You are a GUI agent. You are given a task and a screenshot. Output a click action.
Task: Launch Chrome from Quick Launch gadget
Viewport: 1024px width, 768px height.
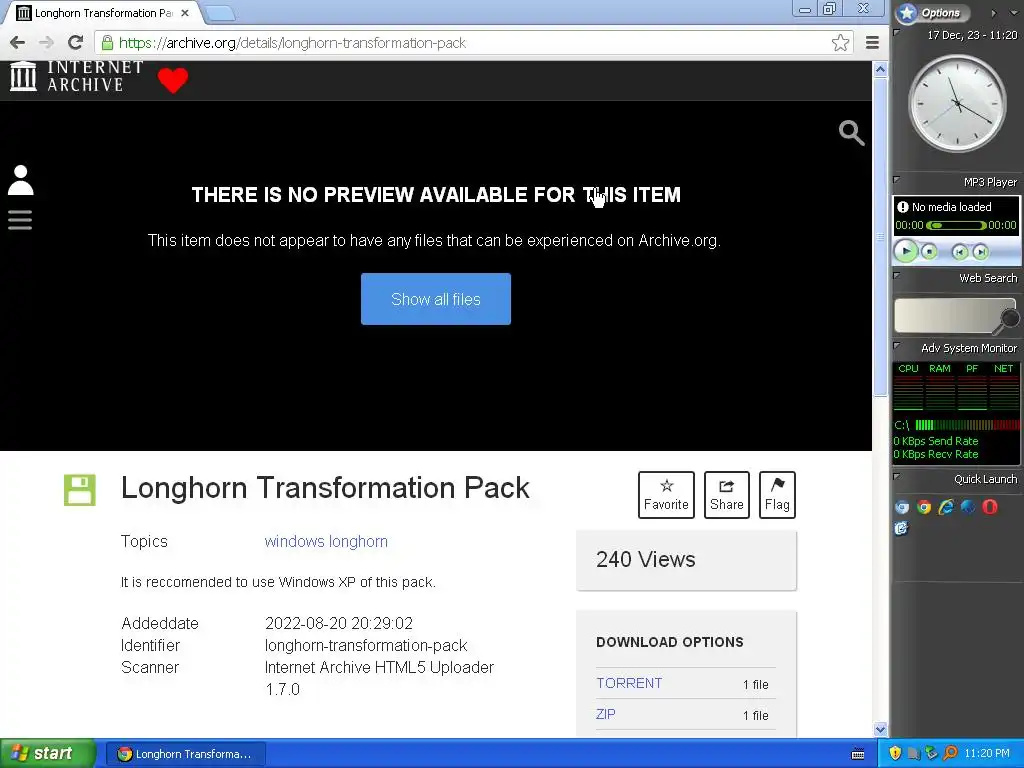point(923,507)
